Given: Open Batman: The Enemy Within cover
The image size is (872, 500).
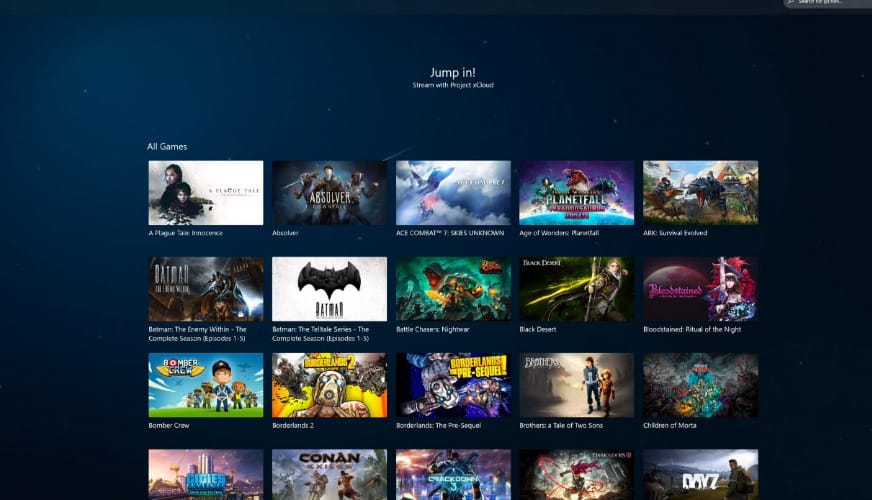Looking at the screenshot, I should (206, 289).
